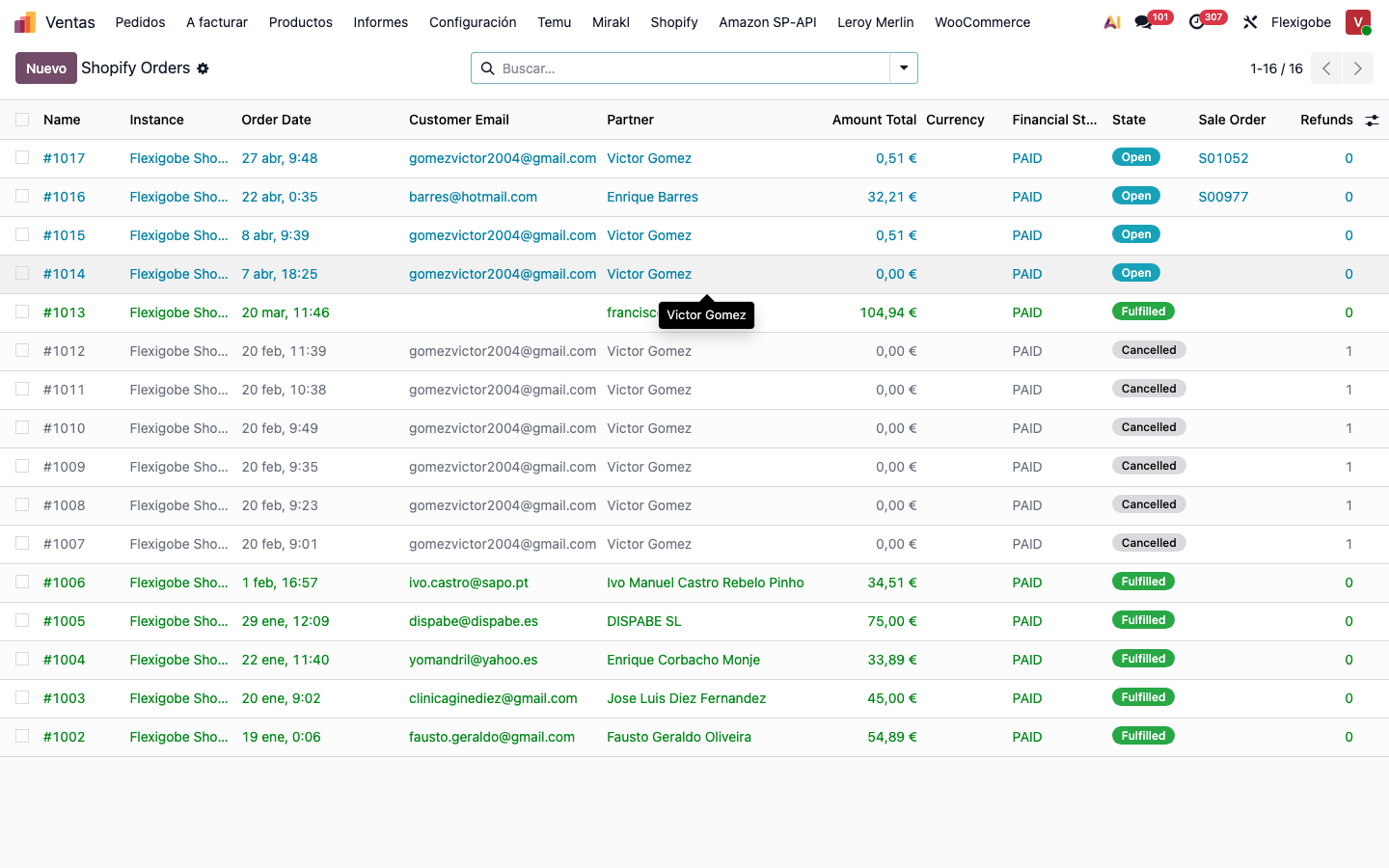The image size is (1389, 868).
Task: Toggle search filter options dropdown
Action: (904, 68)
